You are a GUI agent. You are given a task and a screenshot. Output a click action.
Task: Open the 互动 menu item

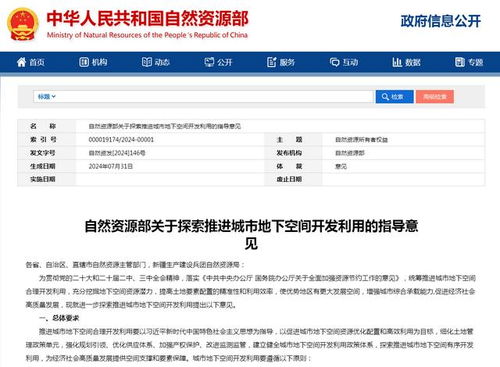click(344, 62)
